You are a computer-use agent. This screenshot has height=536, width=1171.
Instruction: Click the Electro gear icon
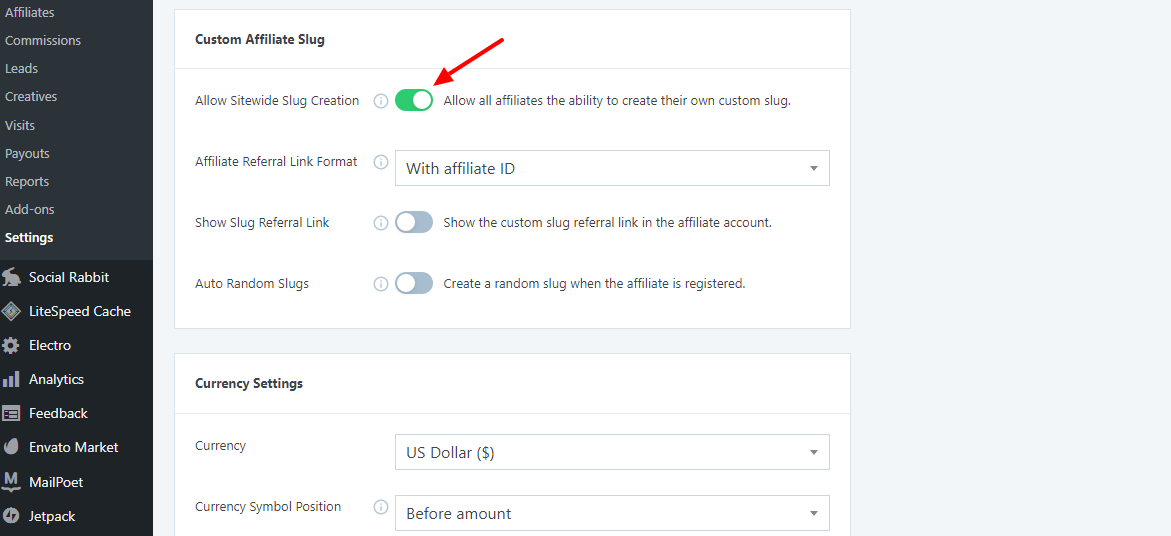11,345
